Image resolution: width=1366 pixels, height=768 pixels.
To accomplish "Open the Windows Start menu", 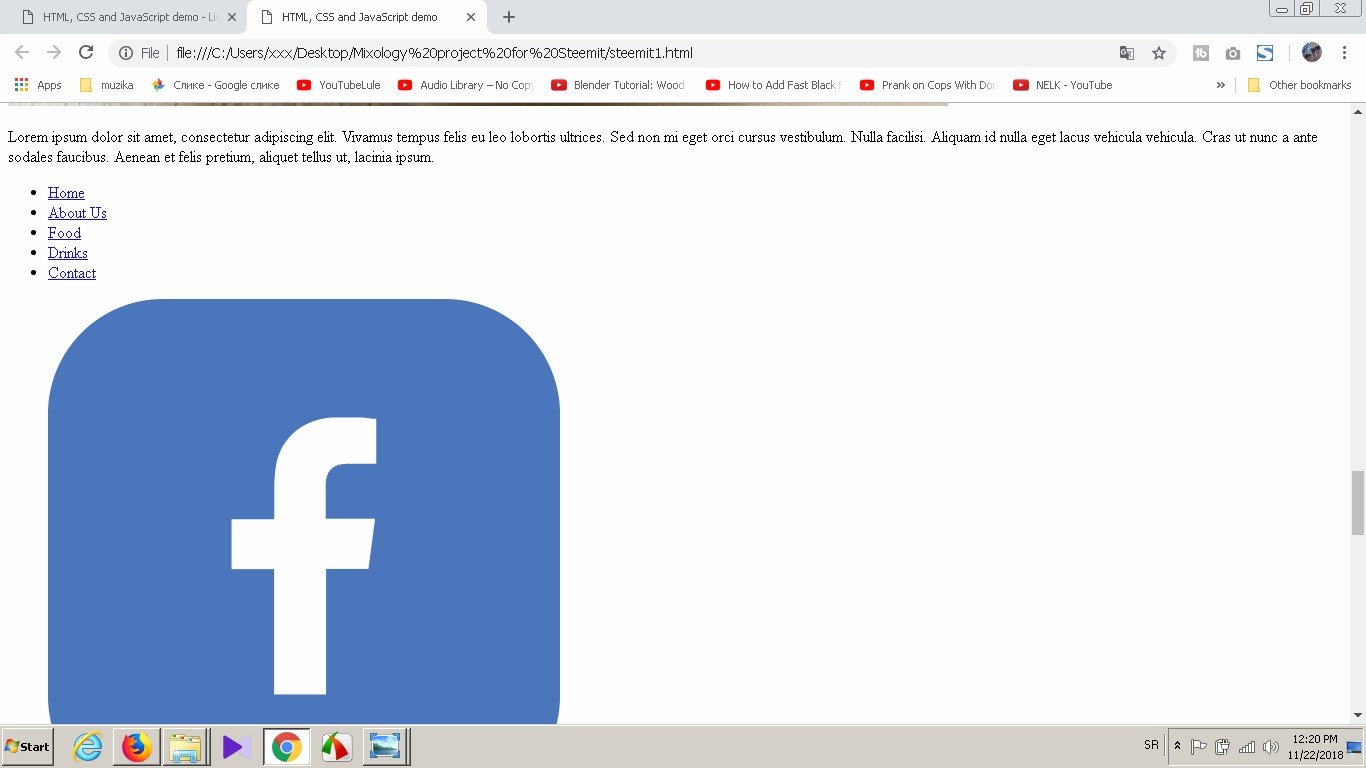I will coord(27,747).
